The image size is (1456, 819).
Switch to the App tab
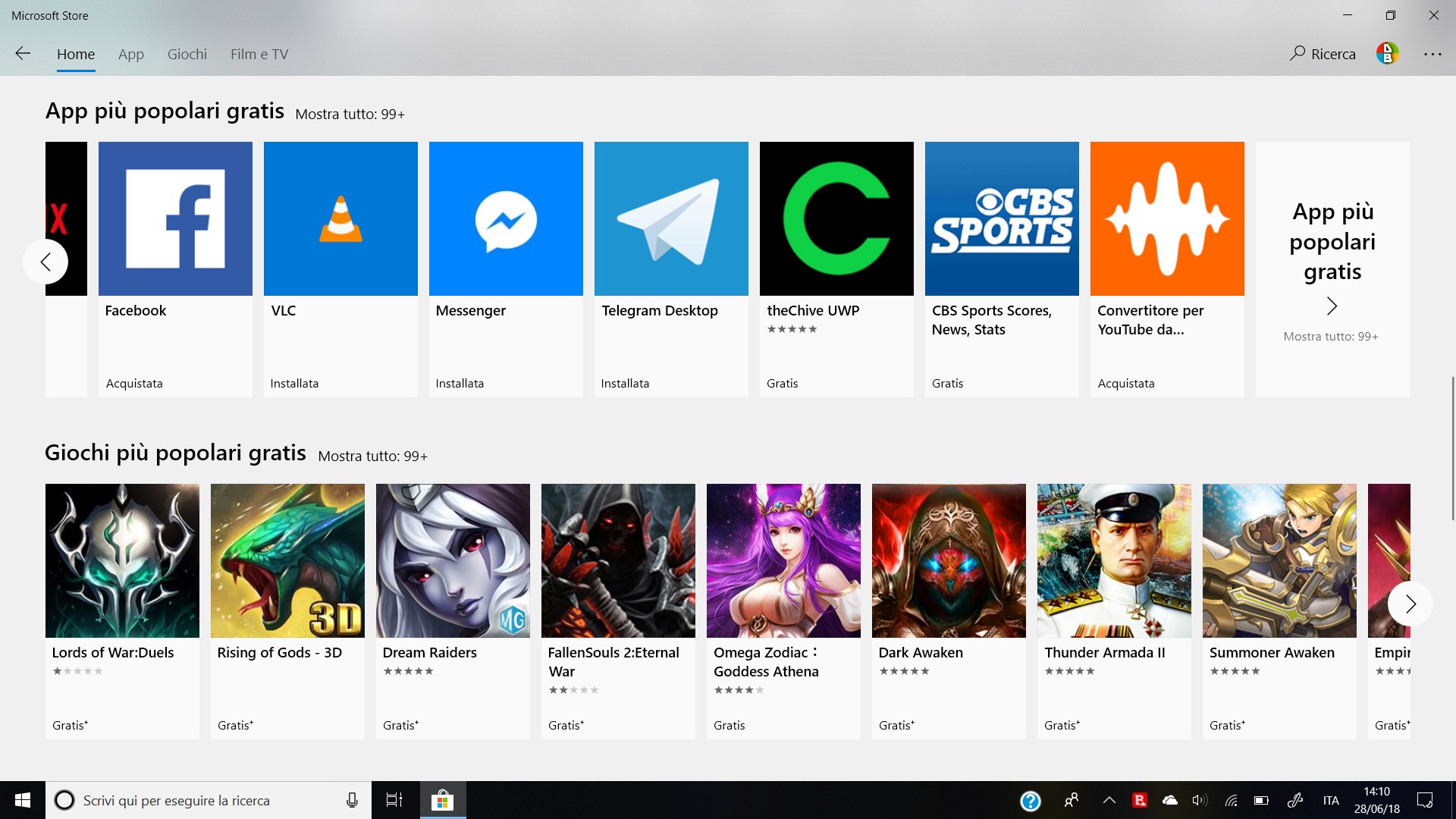click(131, 54)
